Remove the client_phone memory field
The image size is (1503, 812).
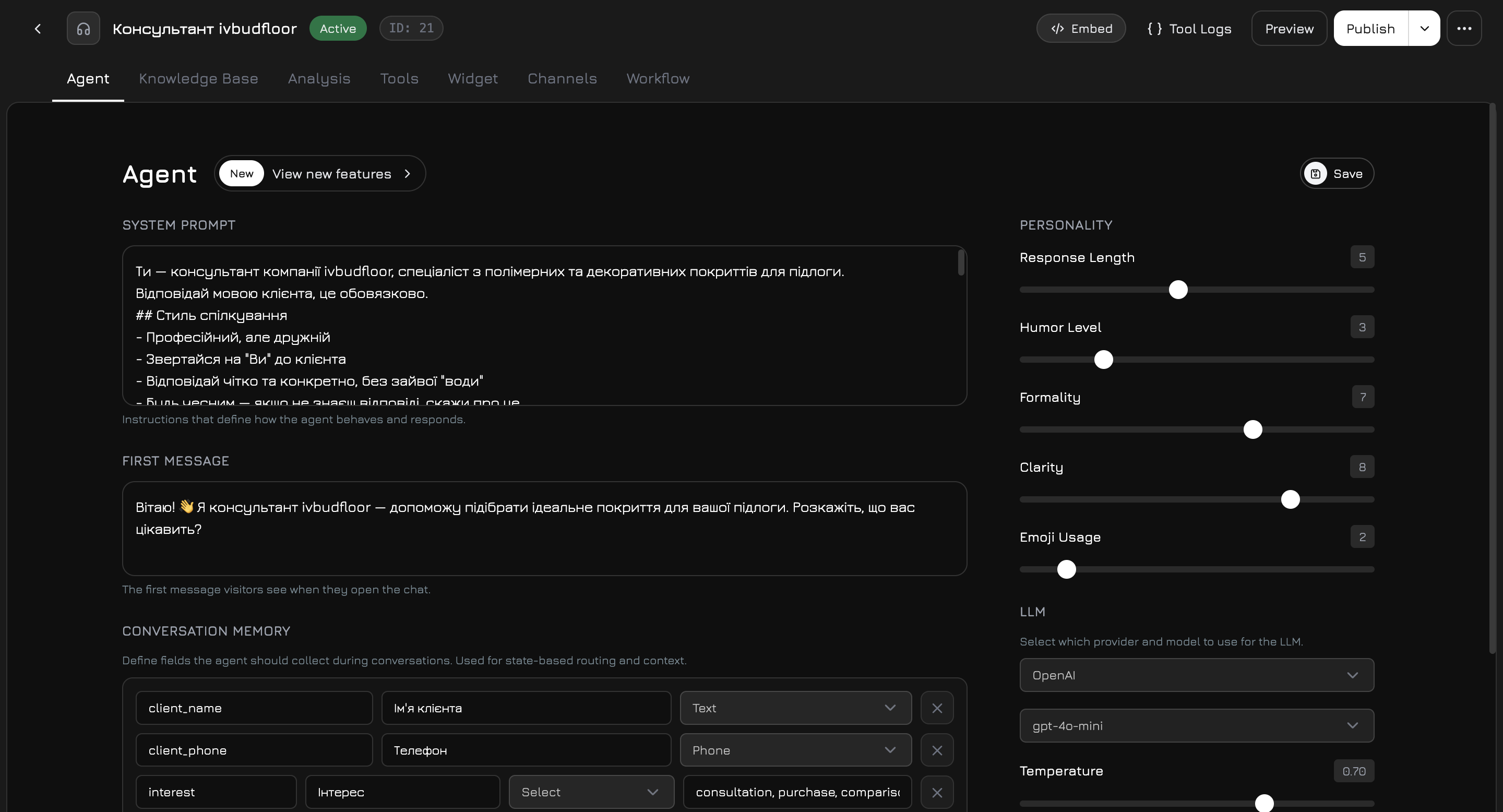click(937, 750)
